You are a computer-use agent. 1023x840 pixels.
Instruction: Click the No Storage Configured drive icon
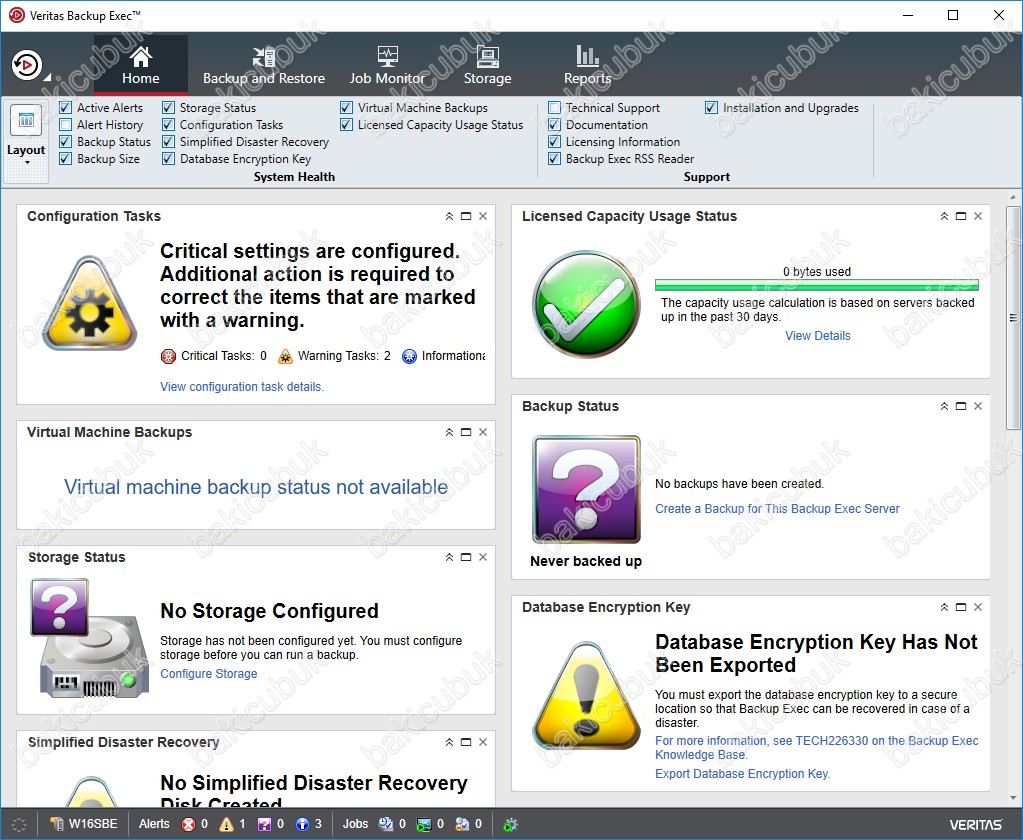click(x=89, y=637)
